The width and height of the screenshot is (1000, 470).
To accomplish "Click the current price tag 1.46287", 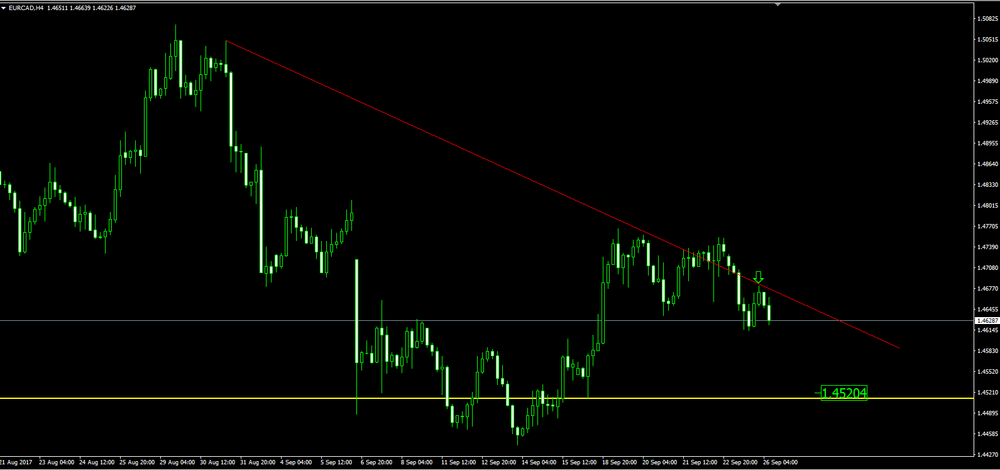I will point(986,320).
